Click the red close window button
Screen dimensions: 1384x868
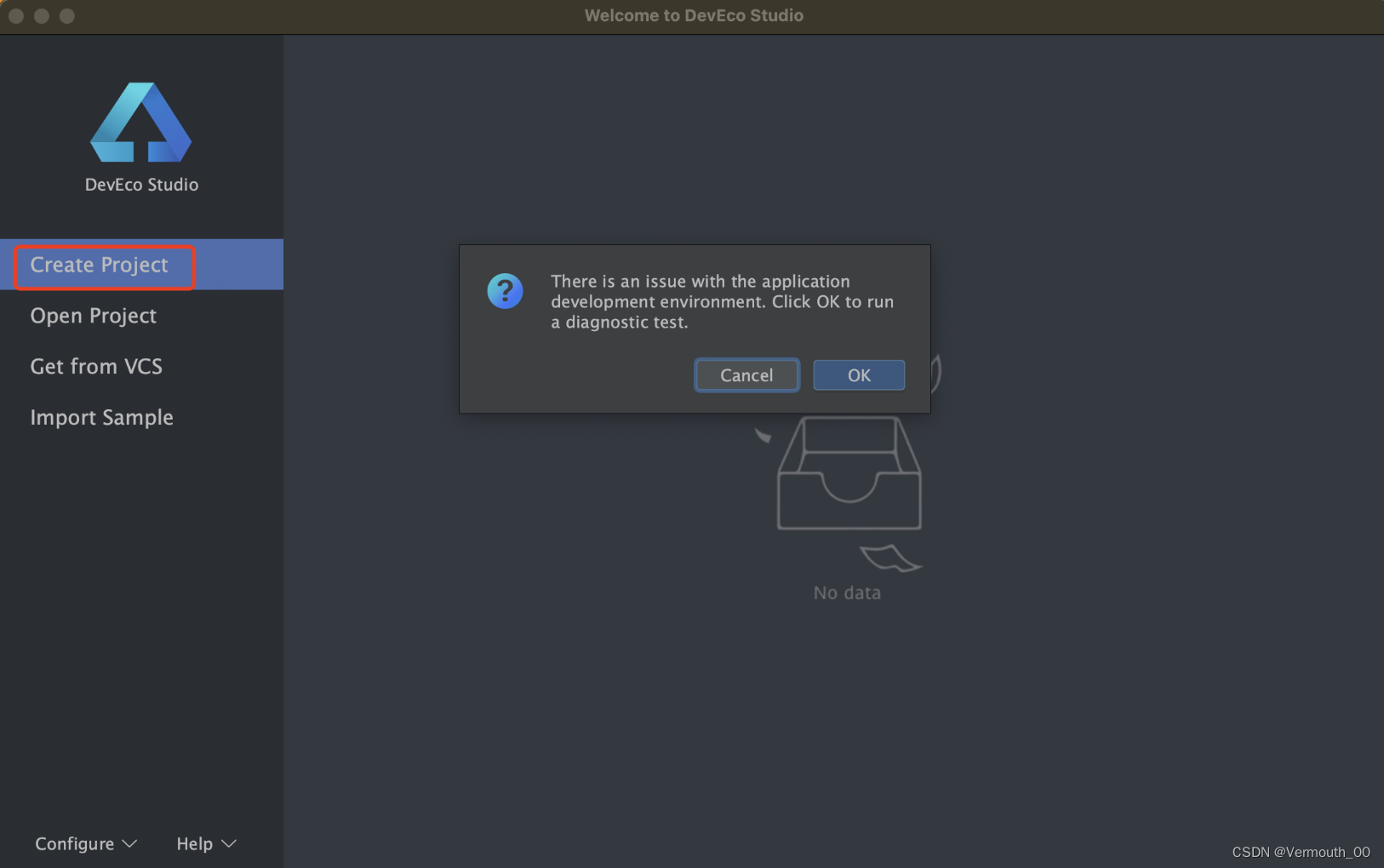coord(16,16)
